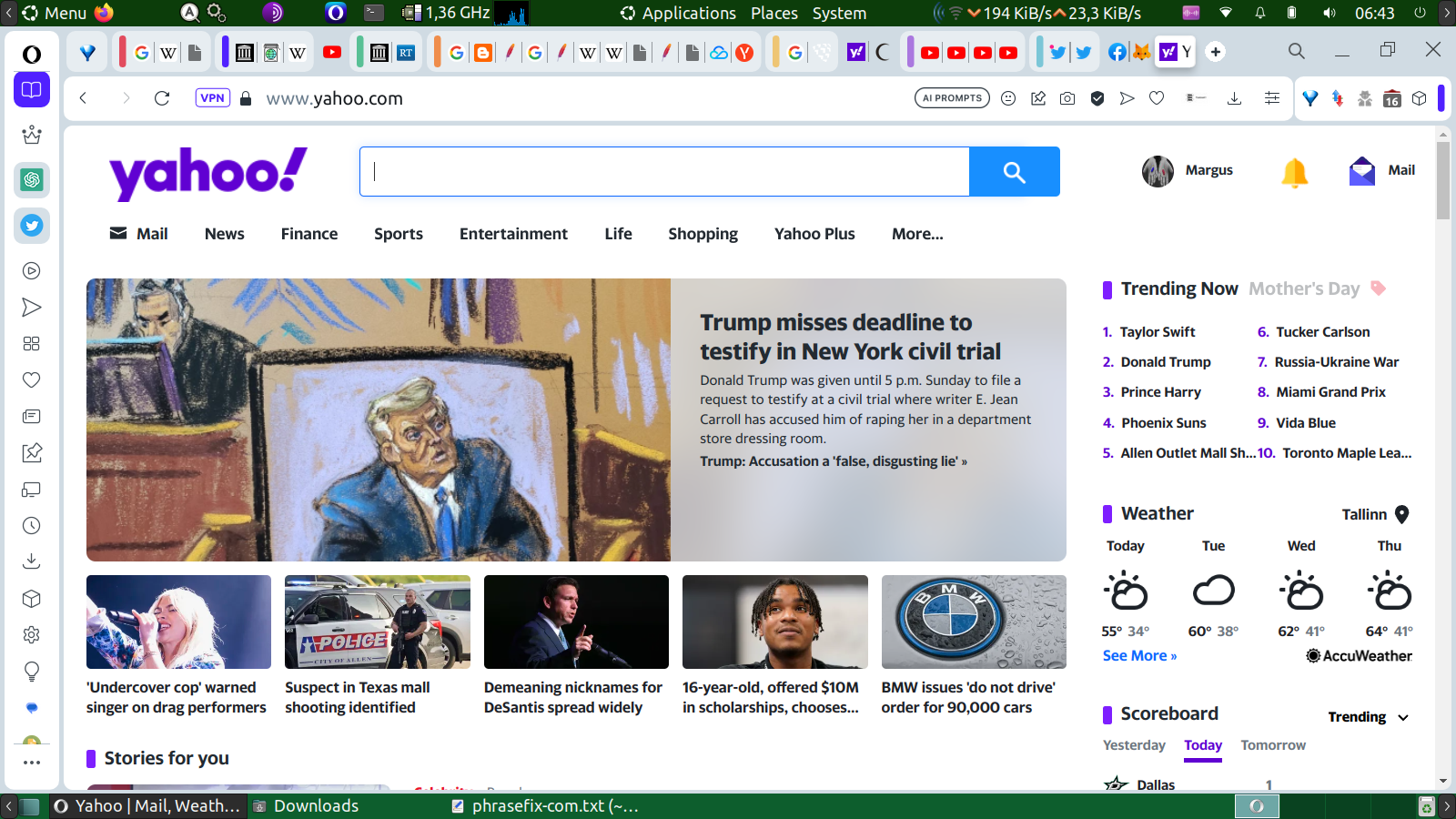Change the Tallinn weather location
This screenshot has height=819, width=1456.
pyautogui.click(x=1375, y=514)
